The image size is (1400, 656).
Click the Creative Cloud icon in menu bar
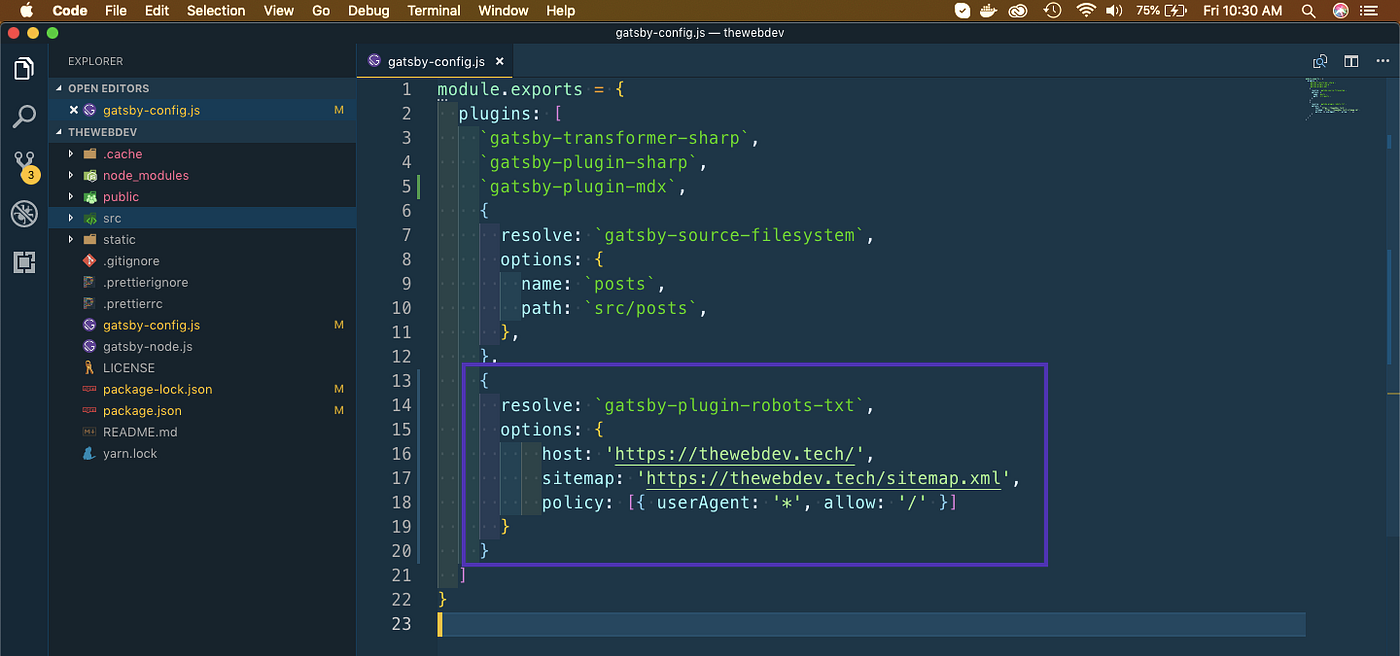[x=1019, y=11]
